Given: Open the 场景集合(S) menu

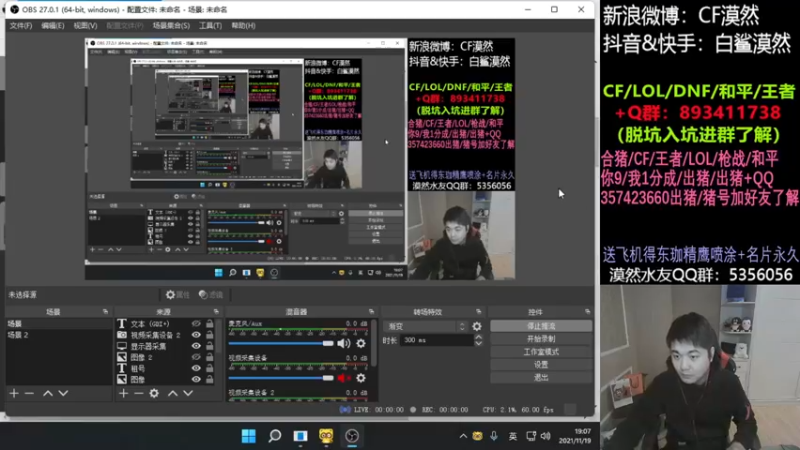Looking at the screenshot, I should (171, 26).
